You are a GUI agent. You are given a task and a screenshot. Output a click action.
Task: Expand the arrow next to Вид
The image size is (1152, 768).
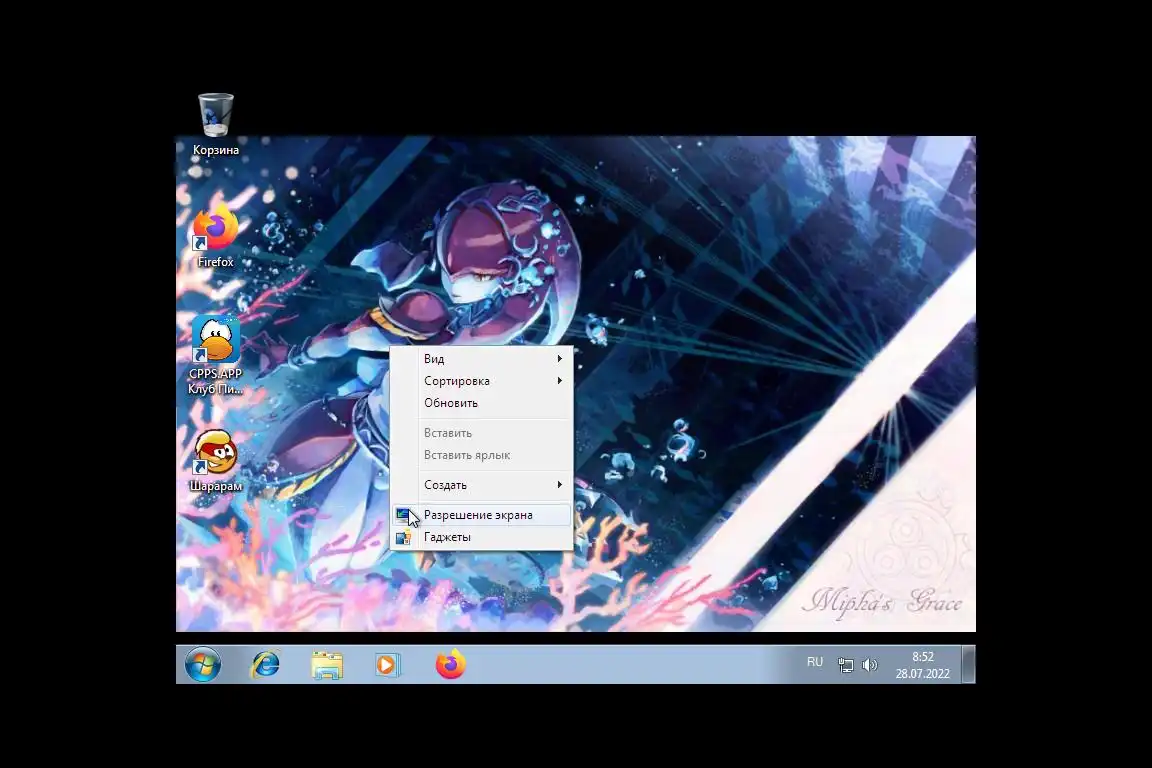point(560,359)
